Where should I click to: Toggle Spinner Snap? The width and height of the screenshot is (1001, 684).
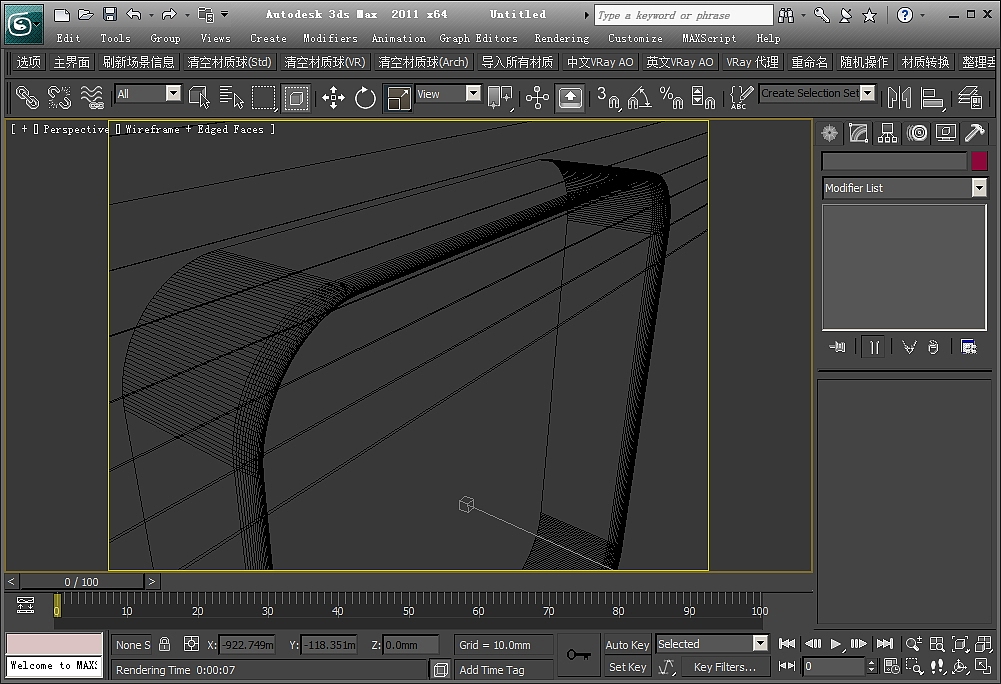pos(703,98)
